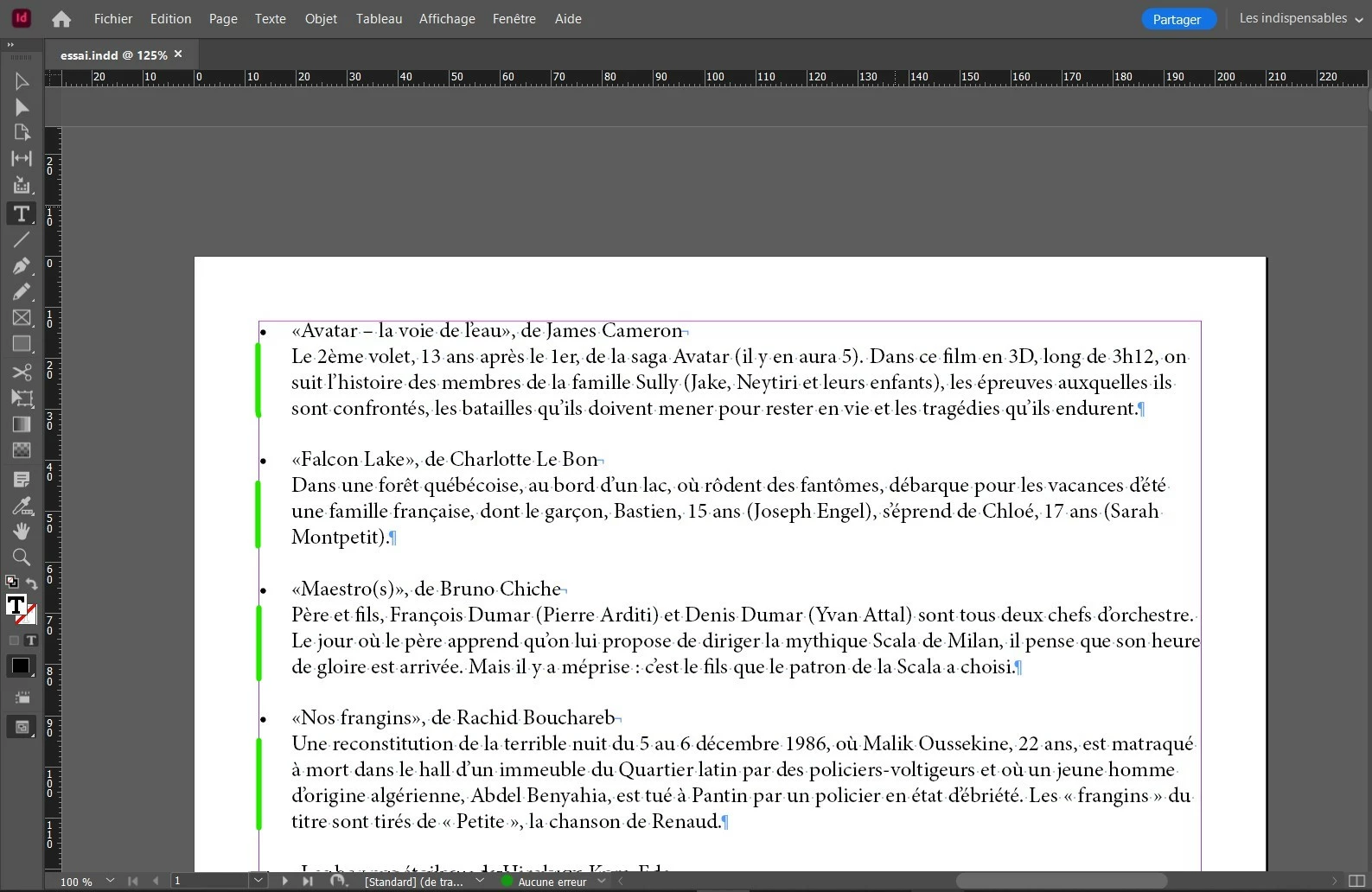Swap fill and stroke arrows
Image resolution: width=1372 pixels, height=892 pixels.
32,583
